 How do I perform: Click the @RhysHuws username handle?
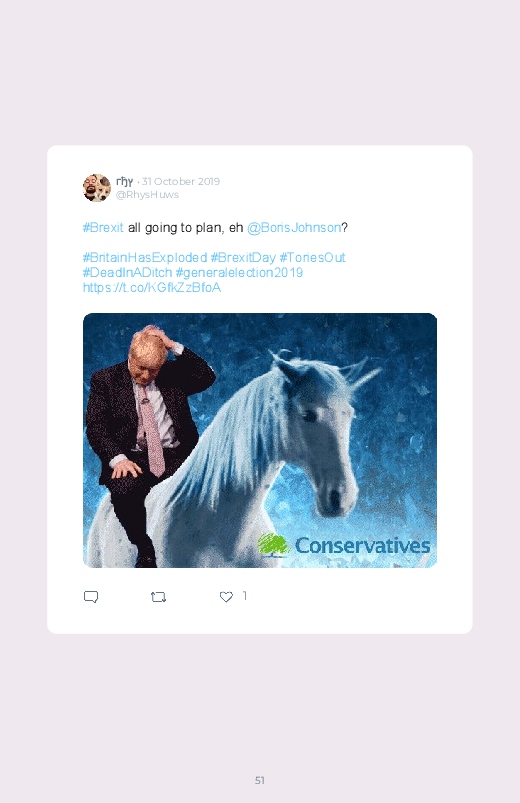pos(147,195)
